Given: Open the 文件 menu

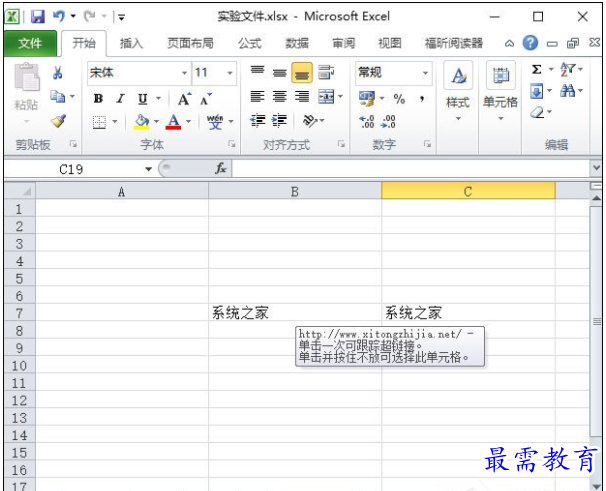Looking at the screenshot, I should click(x=30, y=43).
